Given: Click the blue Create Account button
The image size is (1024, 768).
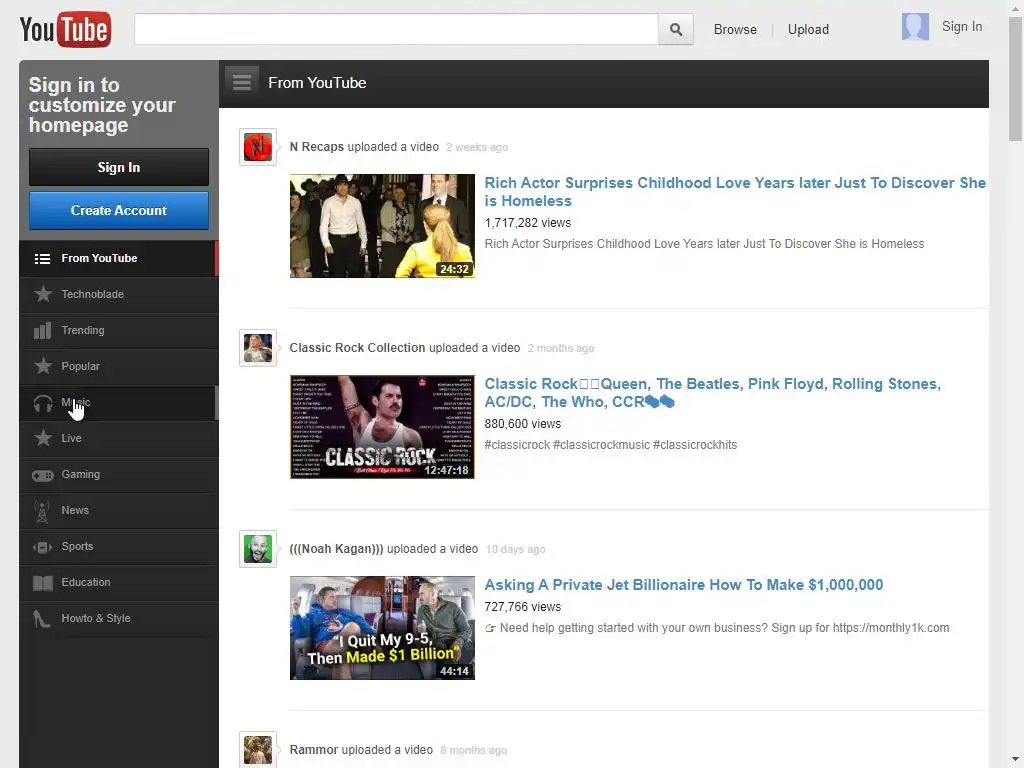Looking at the screenshot, I should pyautogui.click(x=119, y=210).
